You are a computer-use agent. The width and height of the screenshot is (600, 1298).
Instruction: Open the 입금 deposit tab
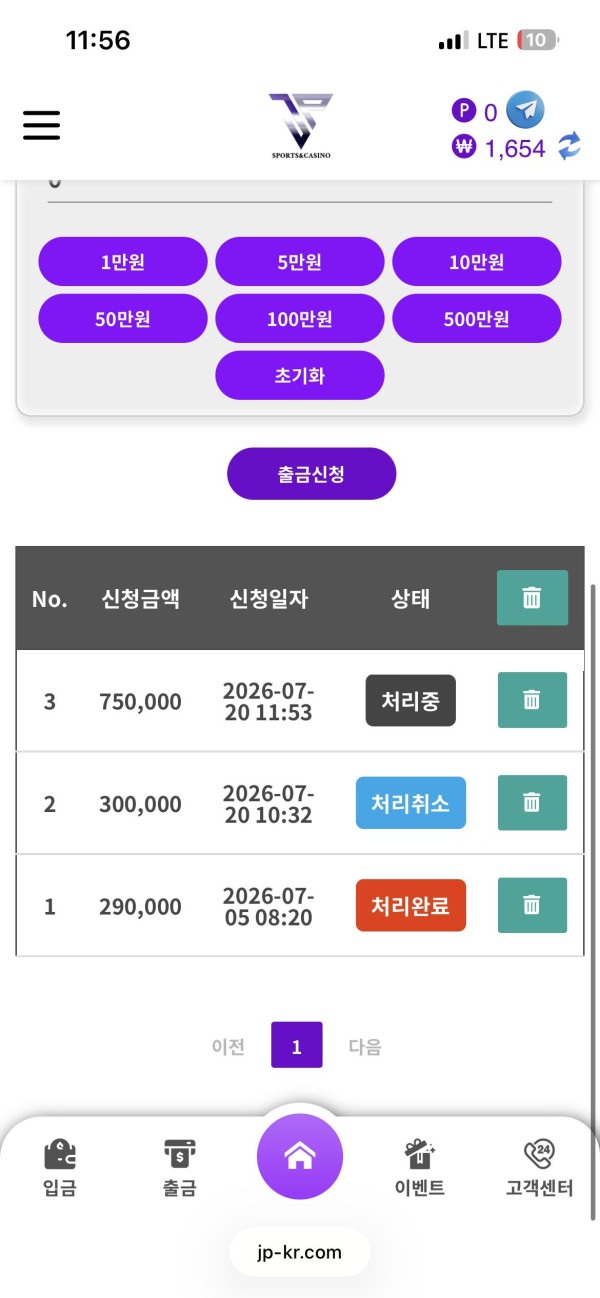pos(60,1168)
